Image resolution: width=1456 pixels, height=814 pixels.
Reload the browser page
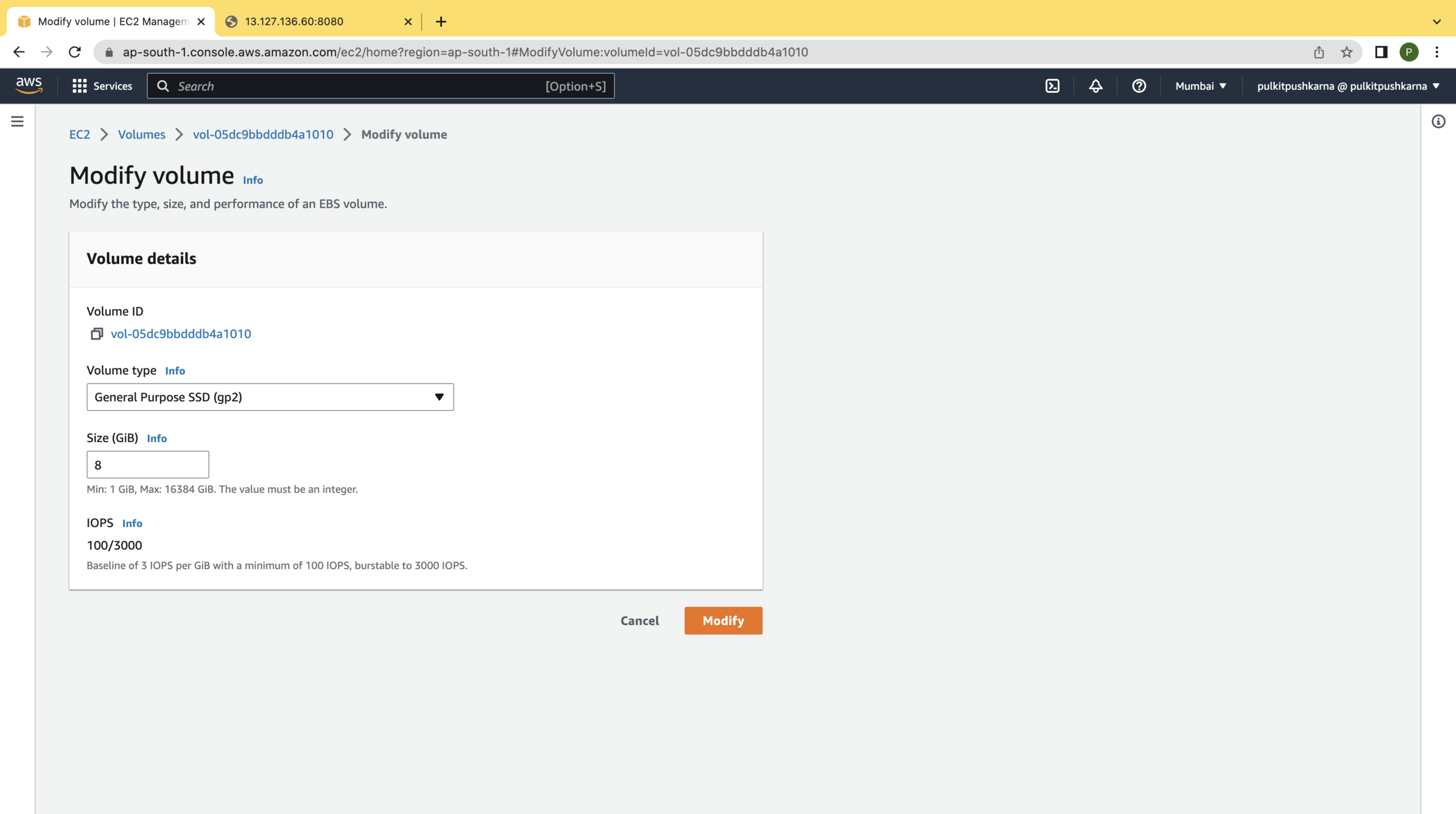coord(75,52)
